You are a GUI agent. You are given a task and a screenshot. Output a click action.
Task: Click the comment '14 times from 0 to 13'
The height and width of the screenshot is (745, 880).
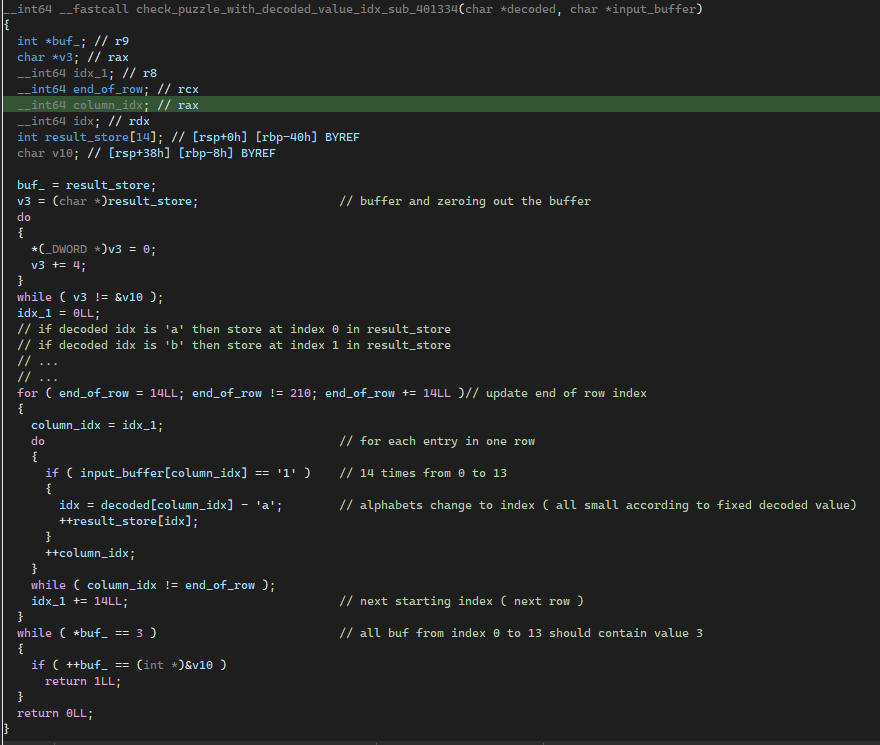coord(423,473)
